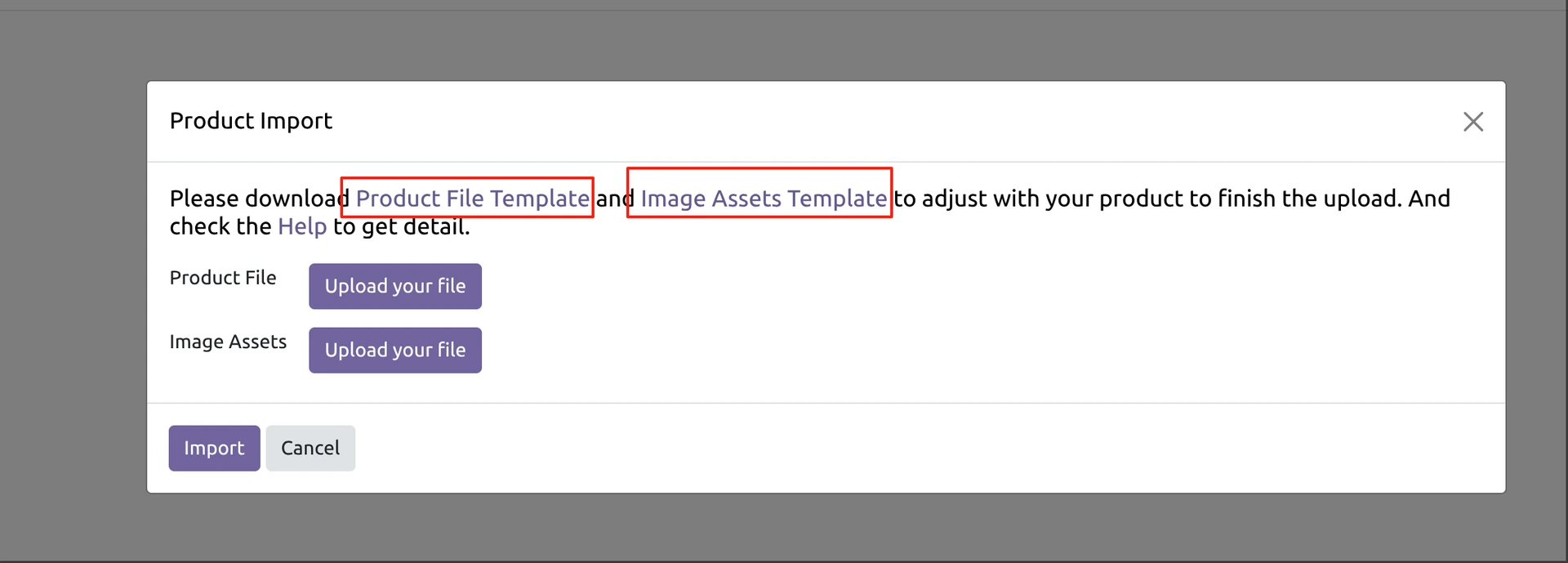The height and width of the screenshot is (563, 1568).
Task: Close the Product Import dialog with X
Action: point(1472,122)
